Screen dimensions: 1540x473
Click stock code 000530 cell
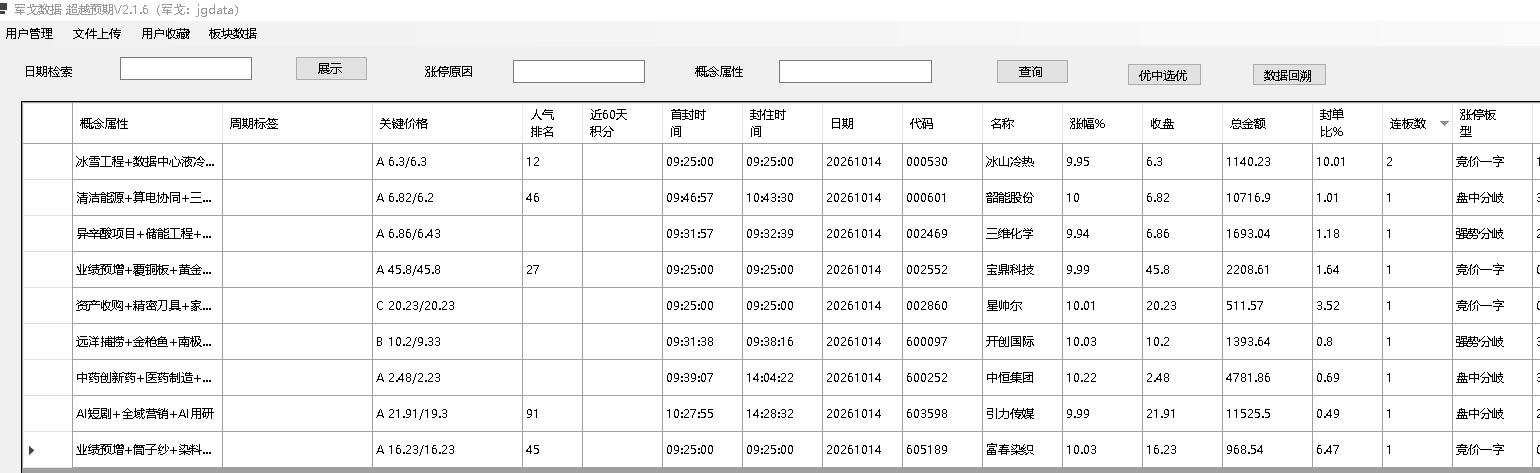[x=942, y=161]
